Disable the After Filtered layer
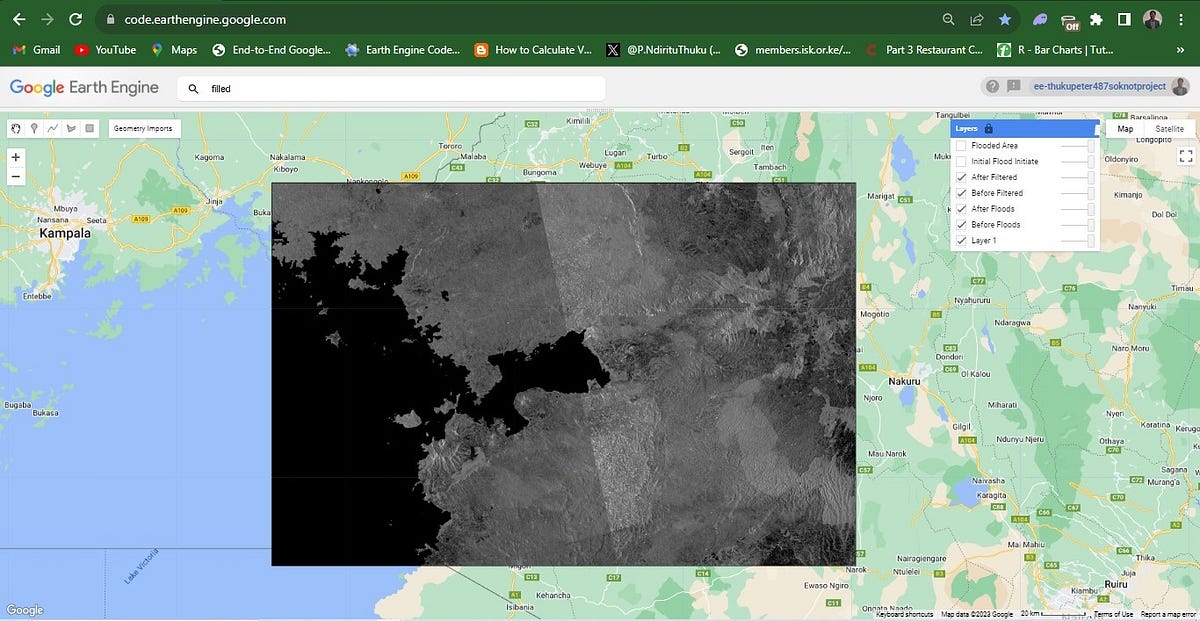 [x=960, y=177]
